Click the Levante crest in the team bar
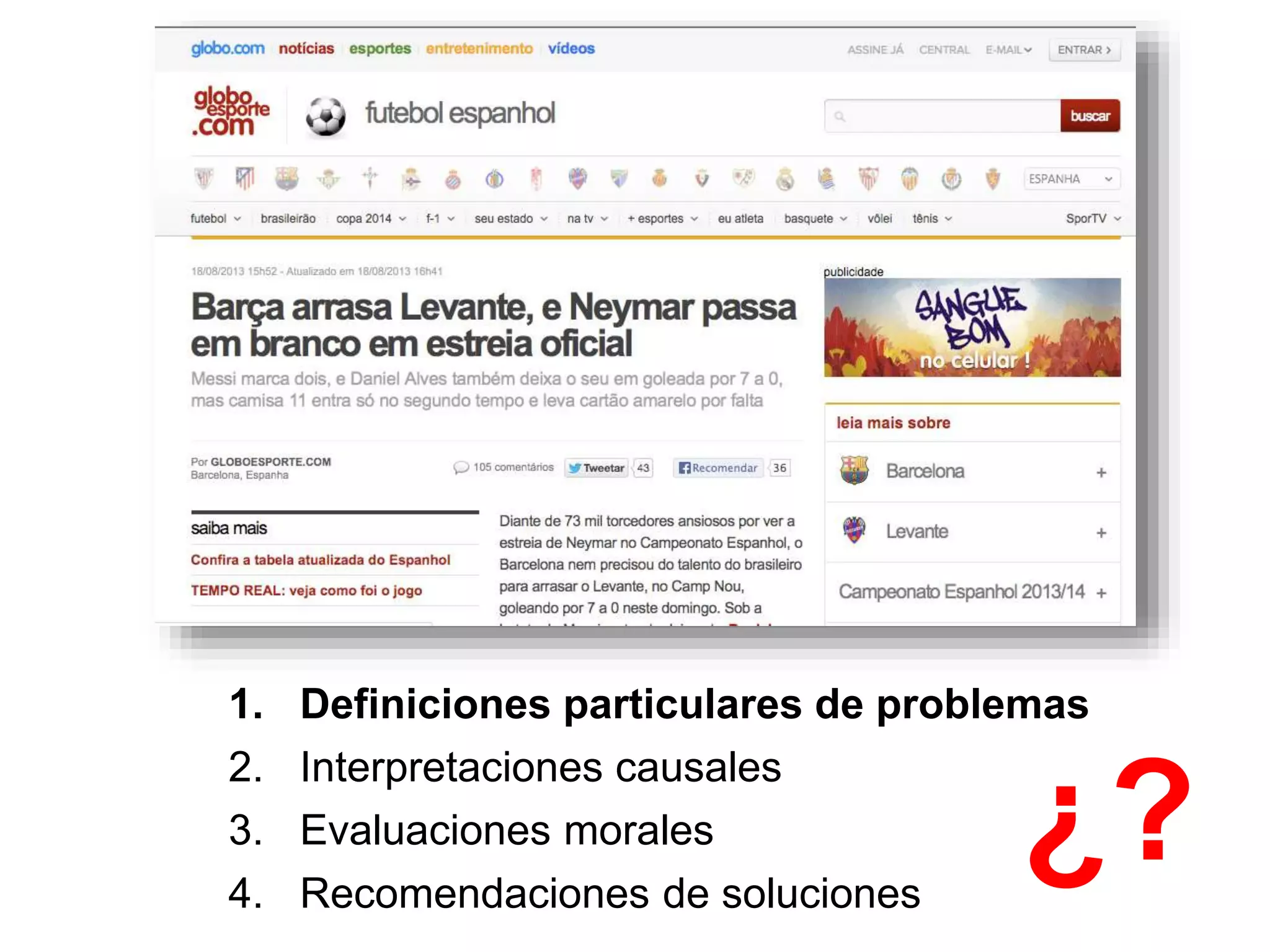 click(x=577, y=179)
